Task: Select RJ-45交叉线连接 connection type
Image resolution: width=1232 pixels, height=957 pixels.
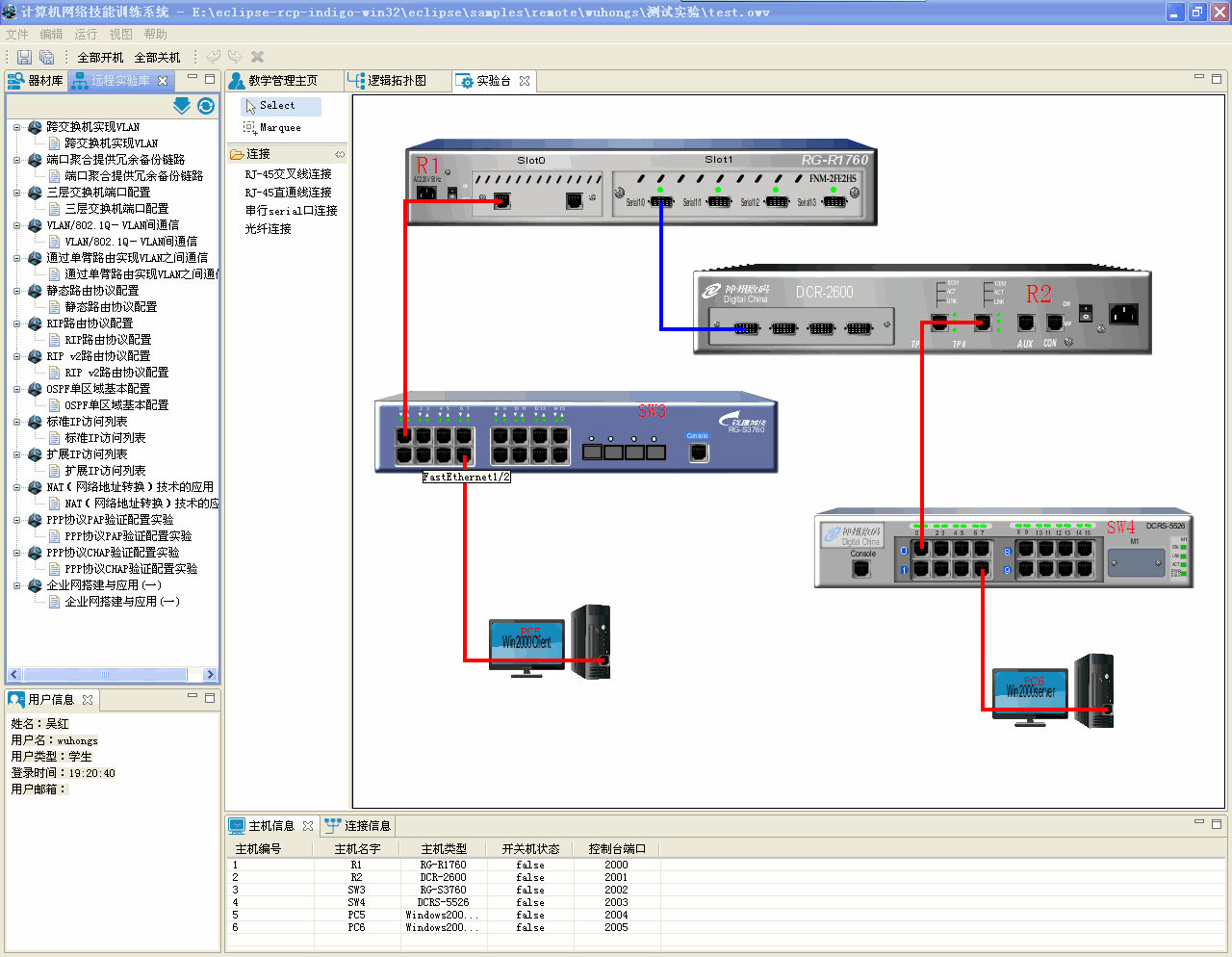Action: 288,174
